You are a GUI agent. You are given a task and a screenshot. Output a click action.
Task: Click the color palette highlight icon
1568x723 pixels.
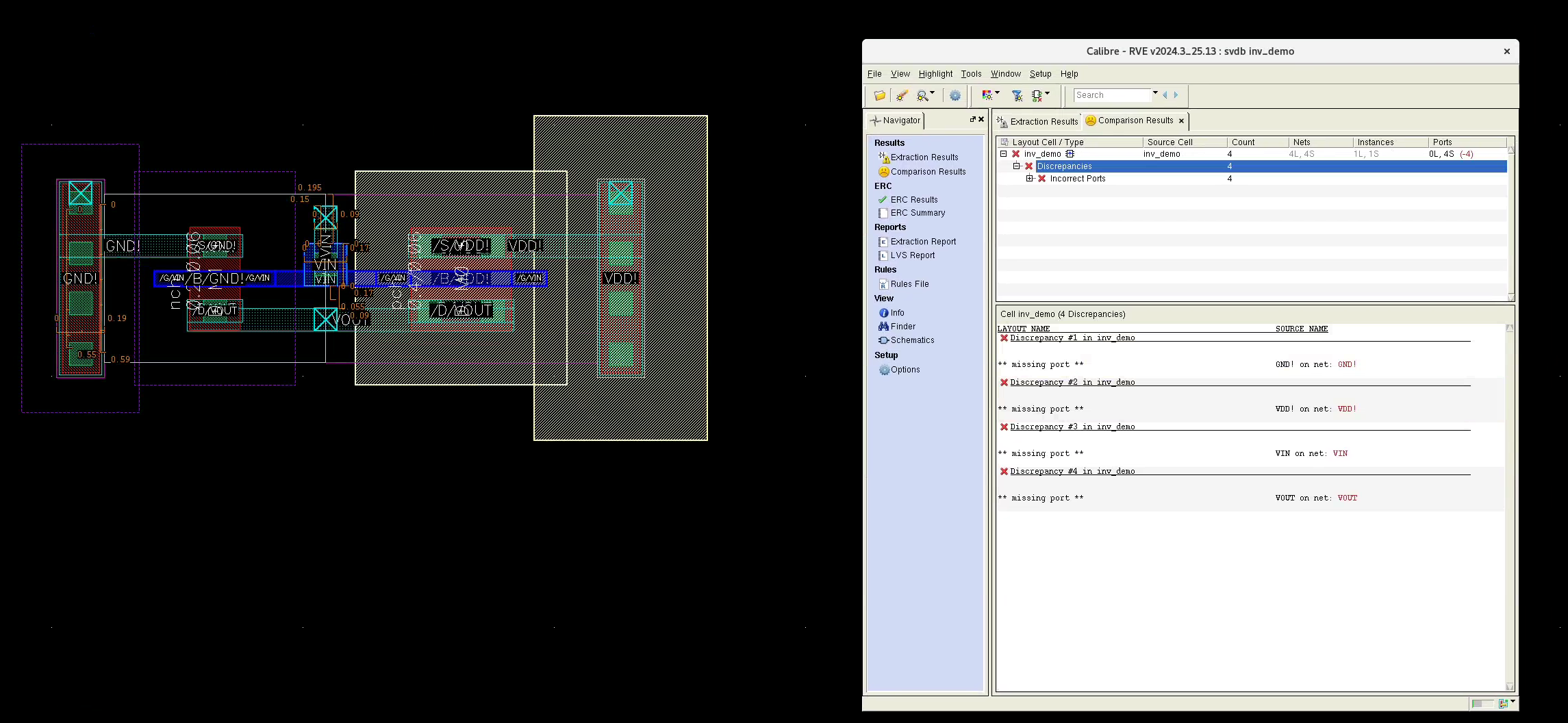tap(987, 96)
